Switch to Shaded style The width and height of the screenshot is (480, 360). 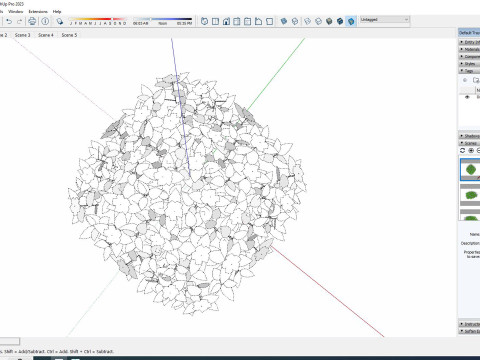click(329, 21)
